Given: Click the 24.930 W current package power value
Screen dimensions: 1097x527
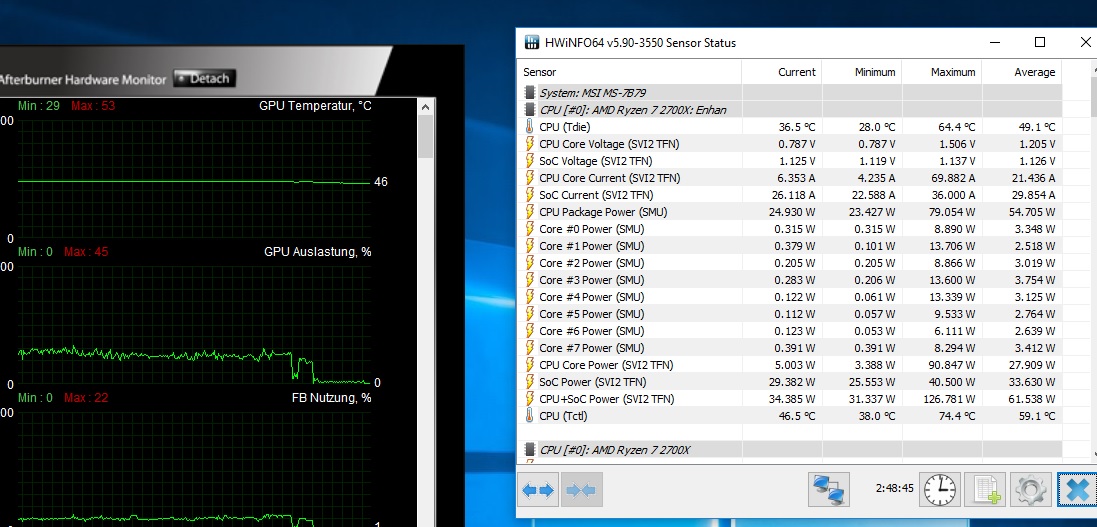Looking at the screenshot, I should coord(793,212).
